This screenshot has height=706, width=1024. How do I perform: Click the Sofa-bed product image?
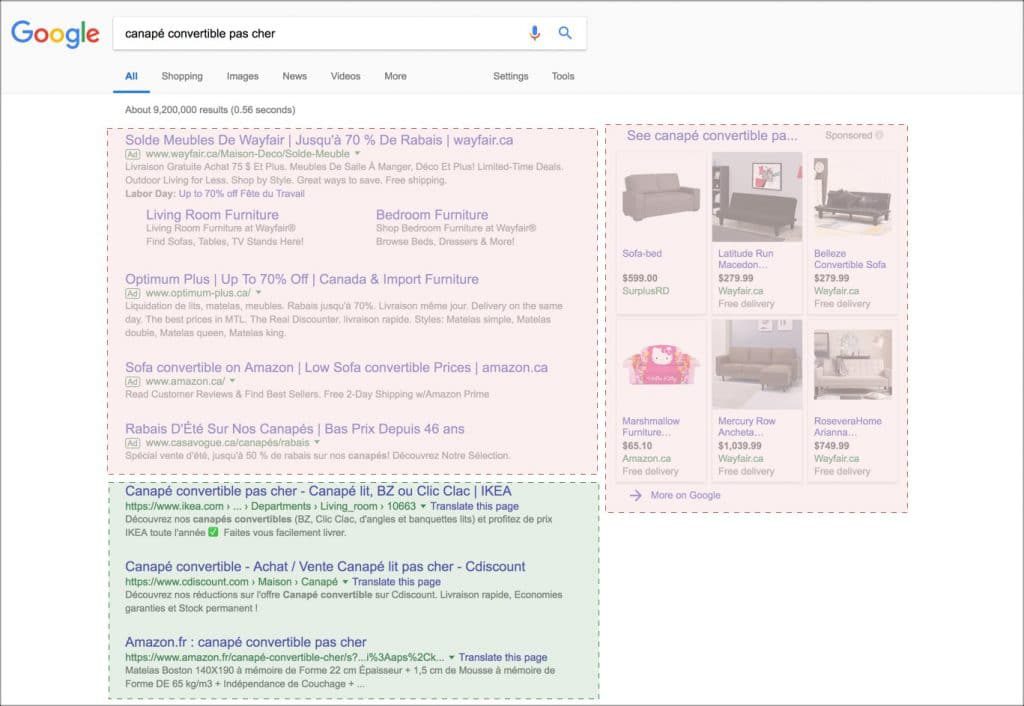[x=661, y=197]
